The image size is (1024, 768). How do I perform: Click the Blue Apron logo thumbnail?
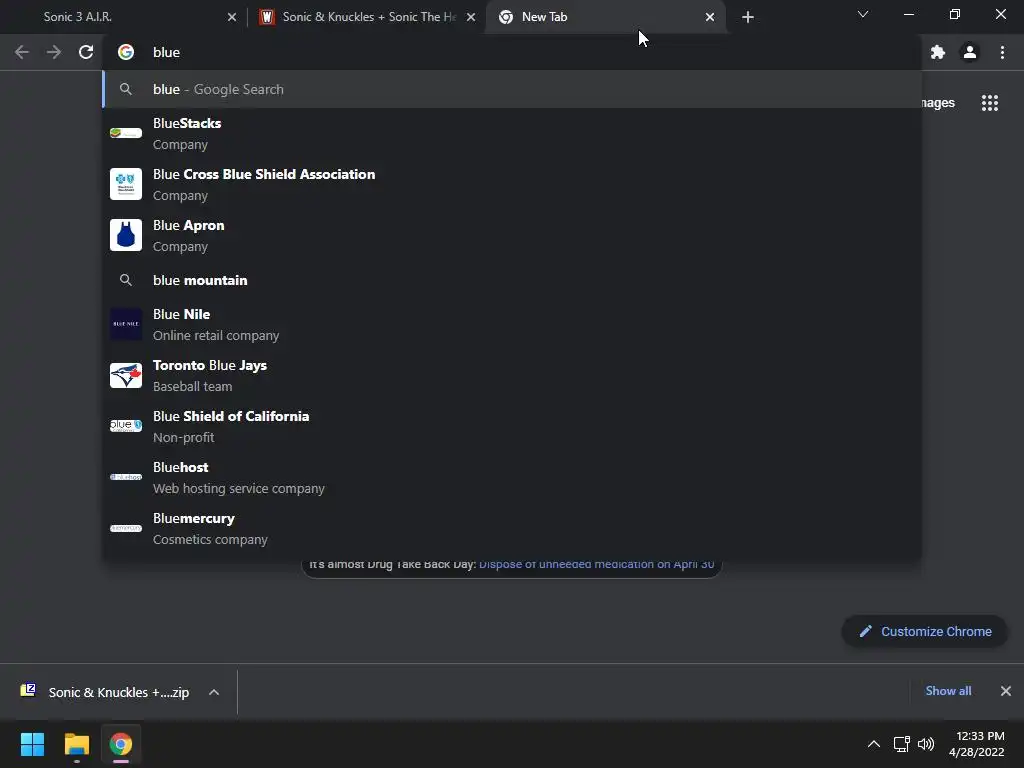126,235
